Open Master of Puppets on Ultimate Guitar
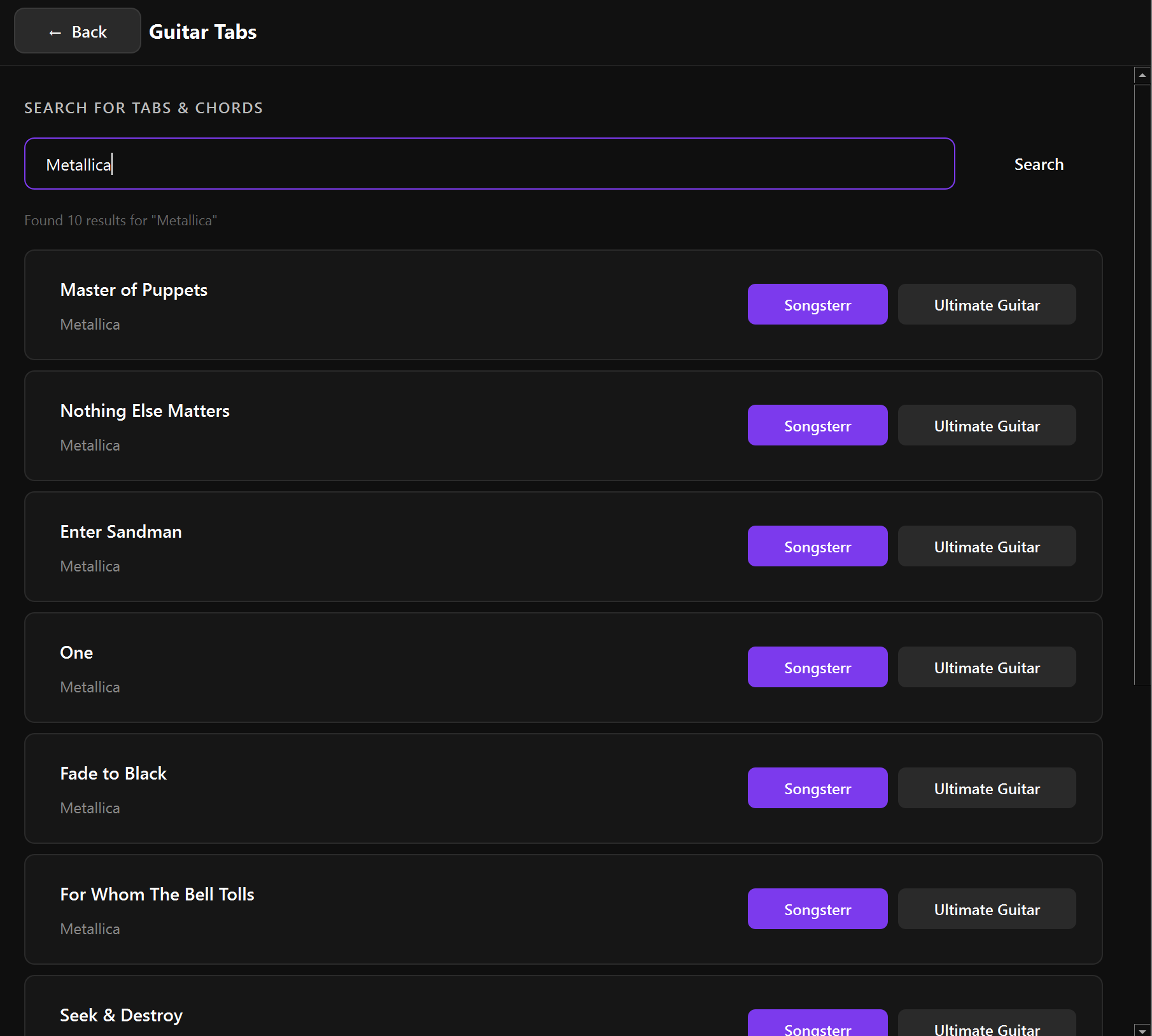Image resolution: width=1152 pixels, height=1036 pixels. (x=987, y=305)
